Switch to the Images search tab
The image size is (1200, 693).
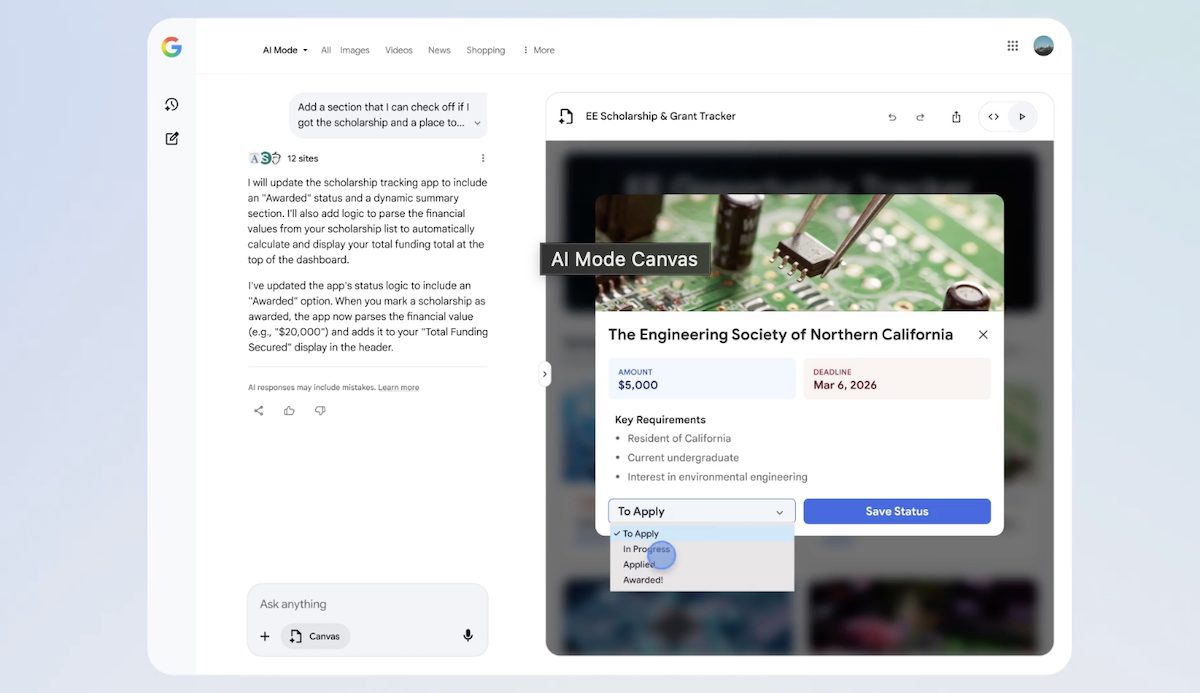[354, 50]
